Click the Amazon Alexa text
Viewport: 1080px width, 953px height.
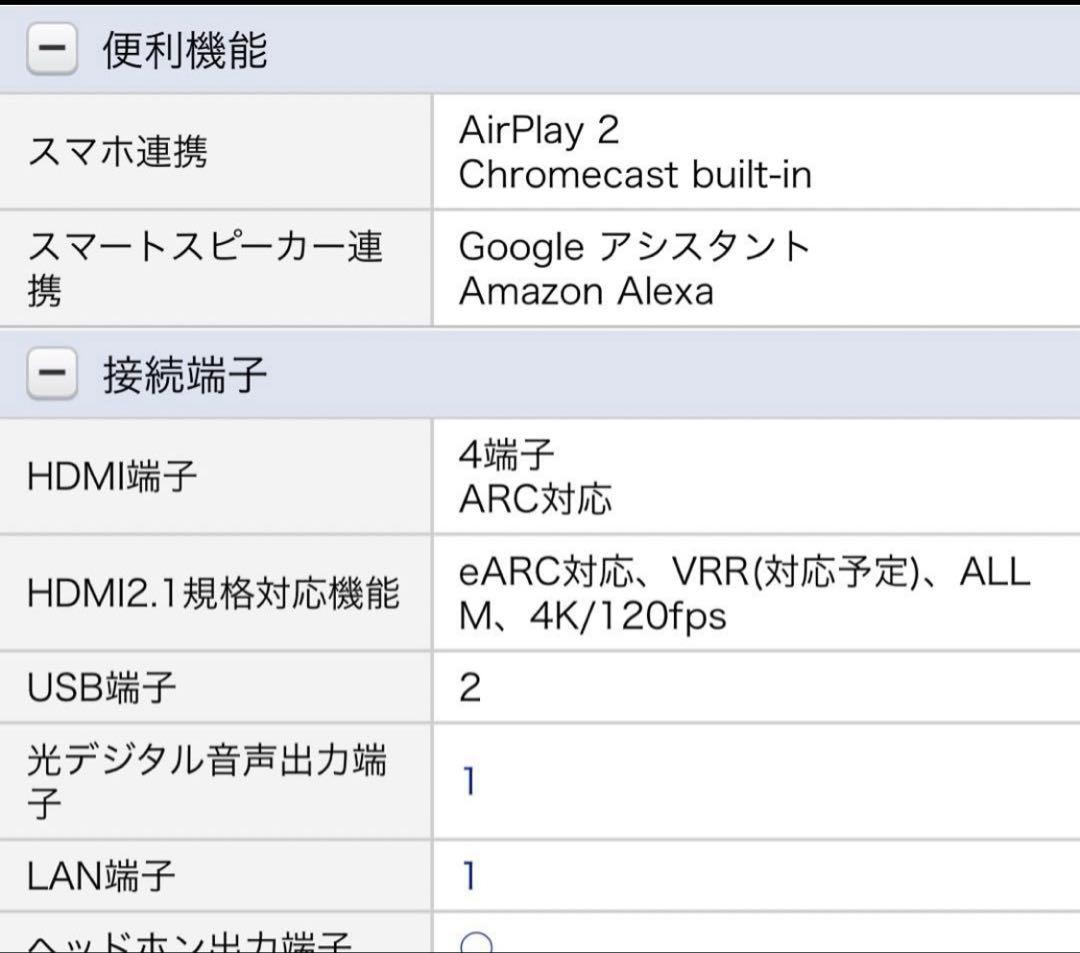(585, 292)
